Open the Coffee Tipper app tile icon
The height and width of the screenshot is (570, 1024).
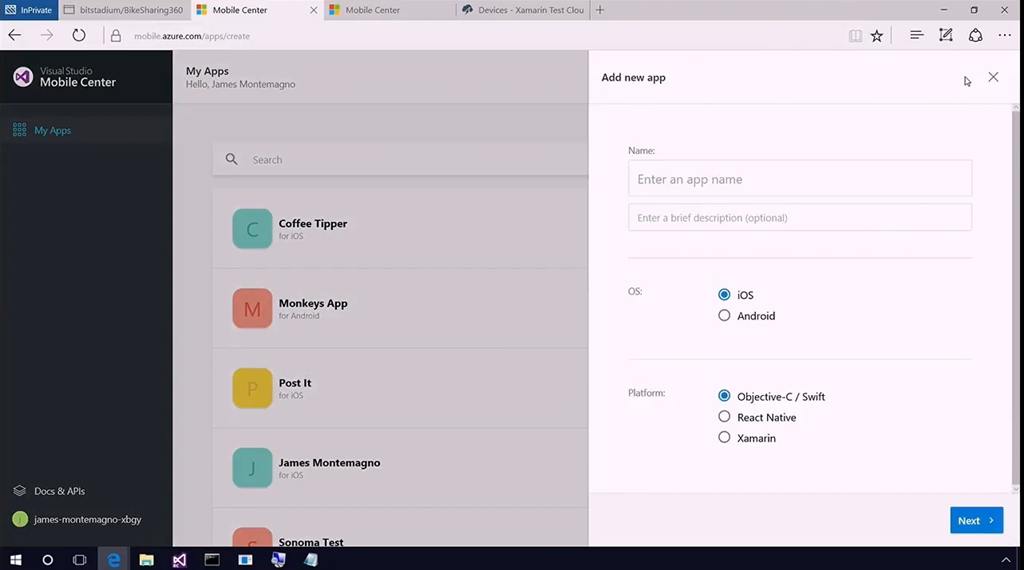click(252, 229)
